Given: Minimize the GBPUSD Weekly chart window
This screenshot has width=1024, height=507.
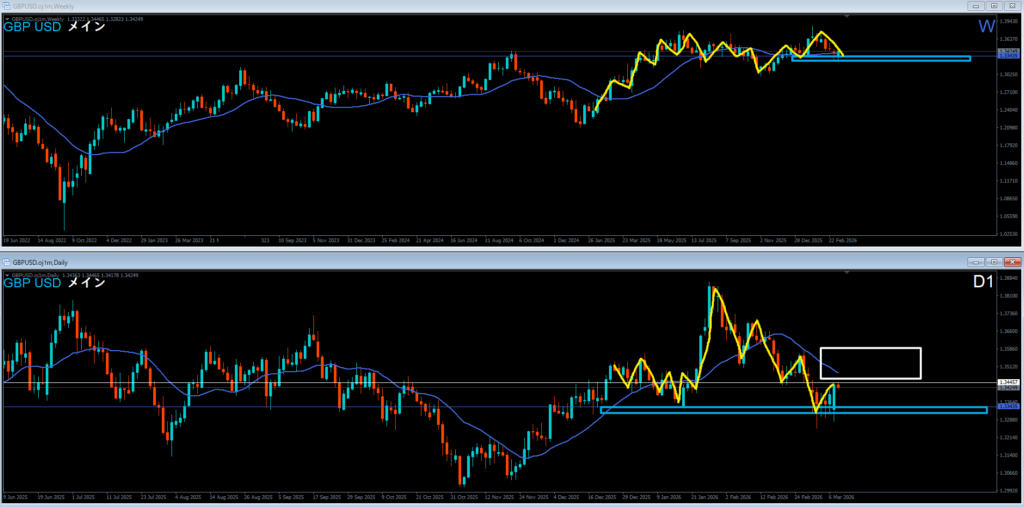Looking at the screenshot, I should point(978,6).
